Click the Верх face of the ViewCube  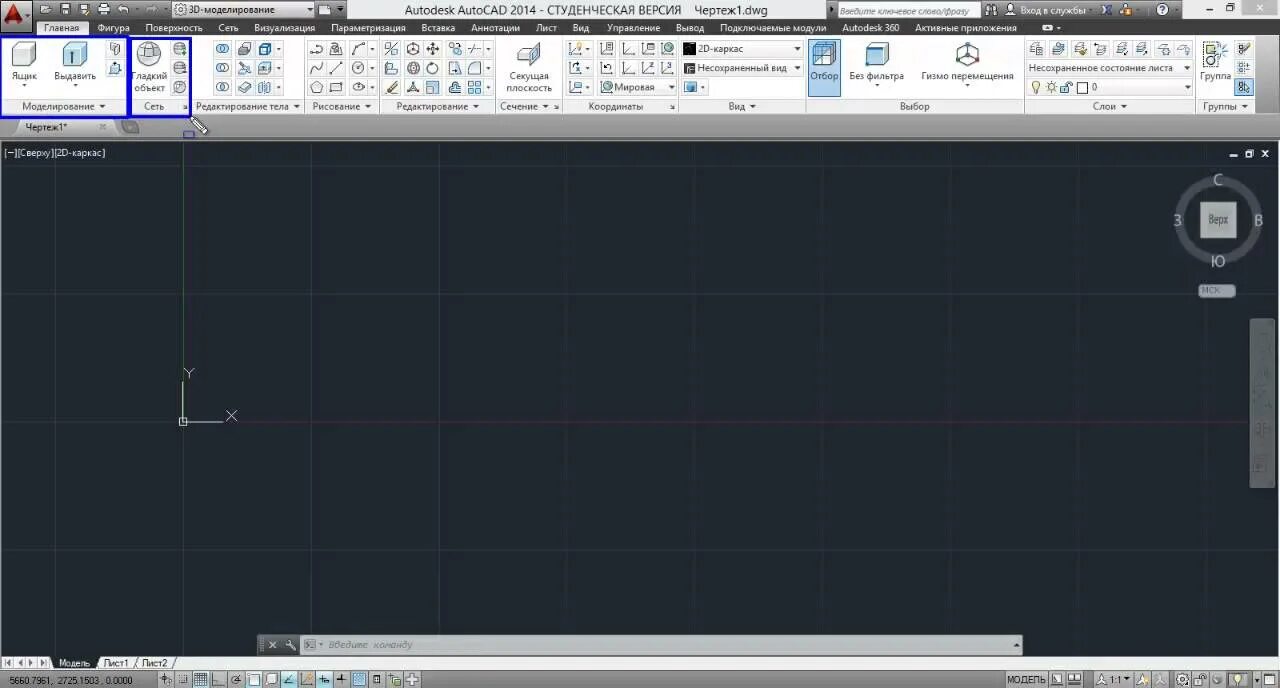[1218, 220]
